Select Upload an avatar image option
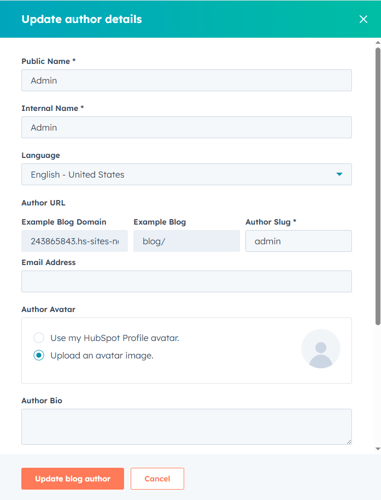 [39, 355]
